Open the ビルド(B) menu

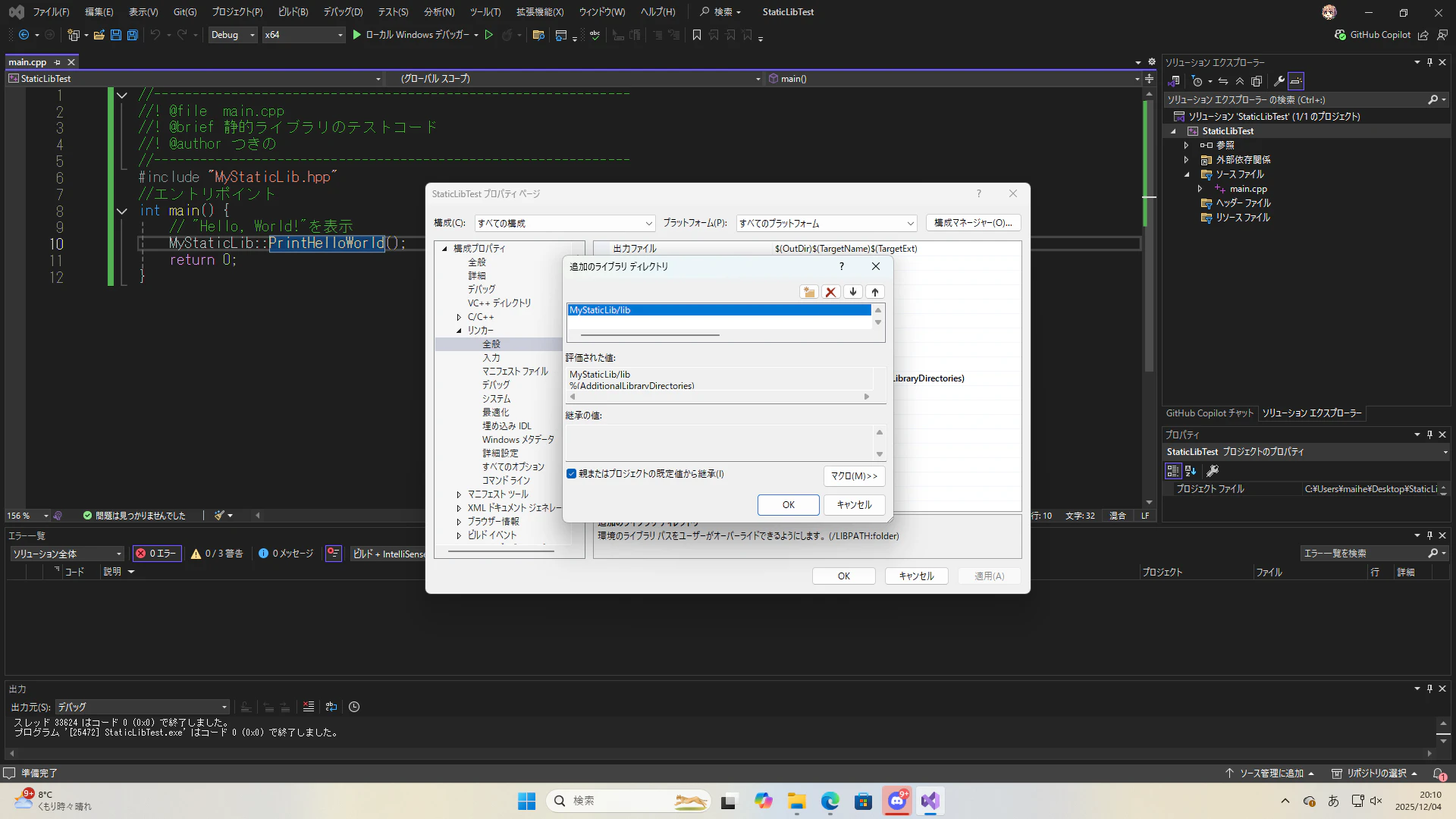(293, 12)
